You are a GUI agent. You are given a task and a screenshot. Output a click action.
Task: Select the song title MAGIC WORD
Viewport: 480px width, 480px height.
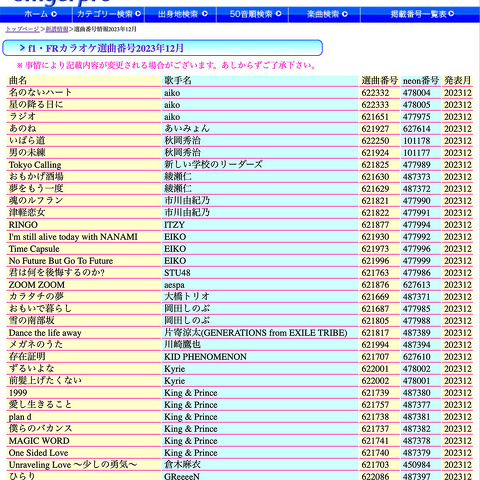click(x=39, y=441)
